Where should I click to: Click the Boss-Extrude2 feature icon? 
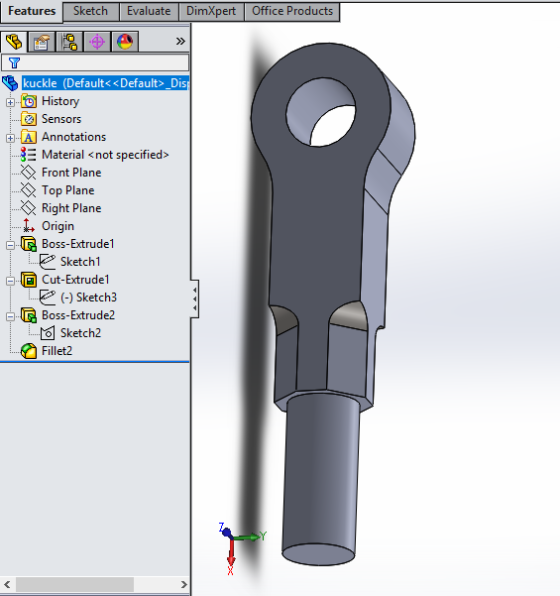pyautogui.click(x=29, y=315)
